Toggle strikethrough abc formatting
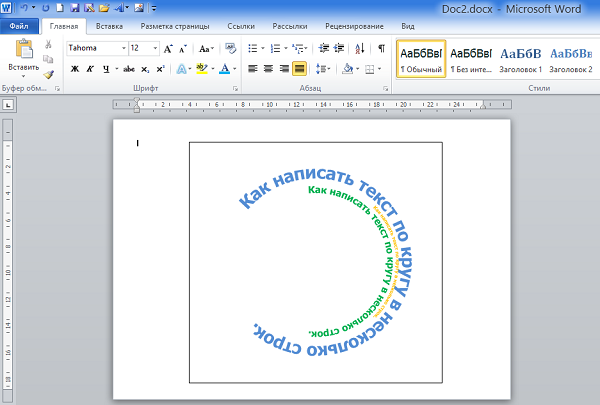 point(129,69)
